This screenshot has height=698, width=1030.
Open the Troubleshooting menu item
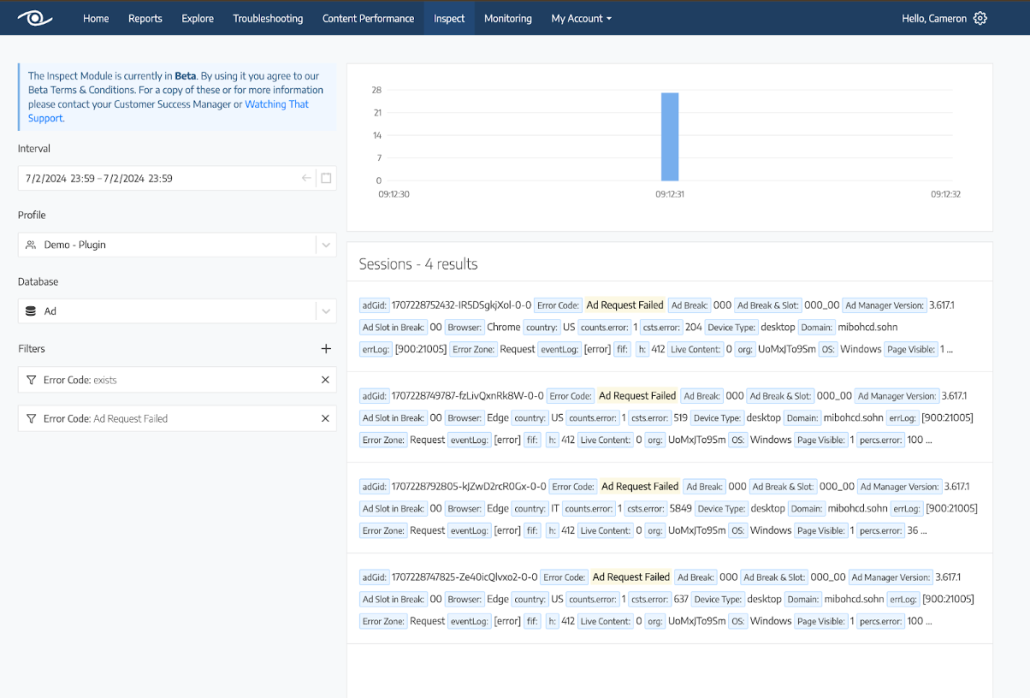tap(268, 18)
